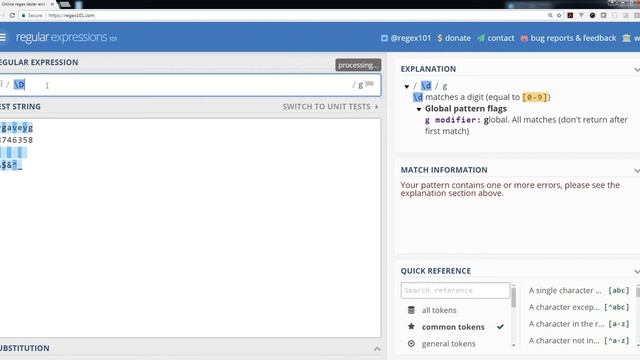This screenshot has height=360, width=640.
Task: Bookmark page with the star icon
Action: [x=559, y=16]
